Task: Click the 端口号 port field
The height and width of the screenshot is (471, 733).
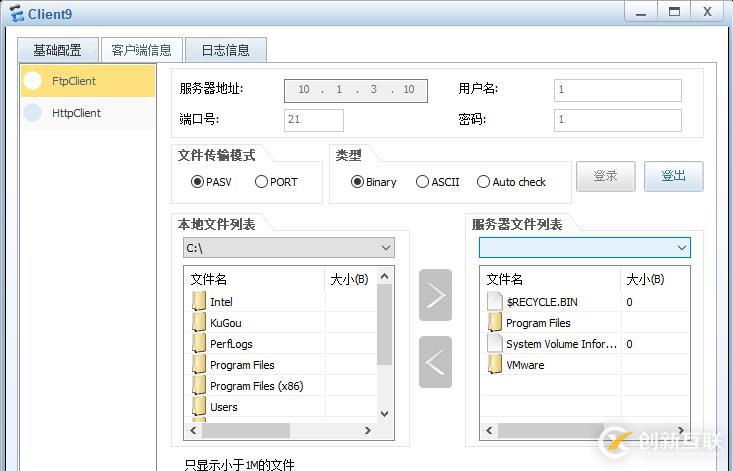Action: 314,121
